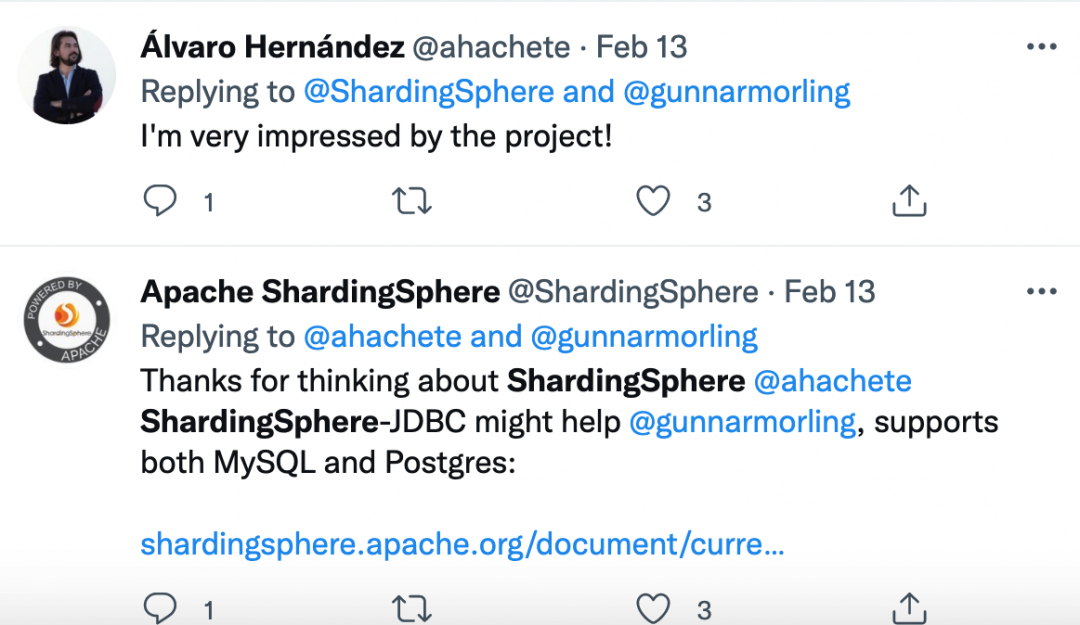Screen dimensions: 1080x625
Task: Open Feb 13 timestamp on Álvaro's tweet
Action: (x=642, y=47)
